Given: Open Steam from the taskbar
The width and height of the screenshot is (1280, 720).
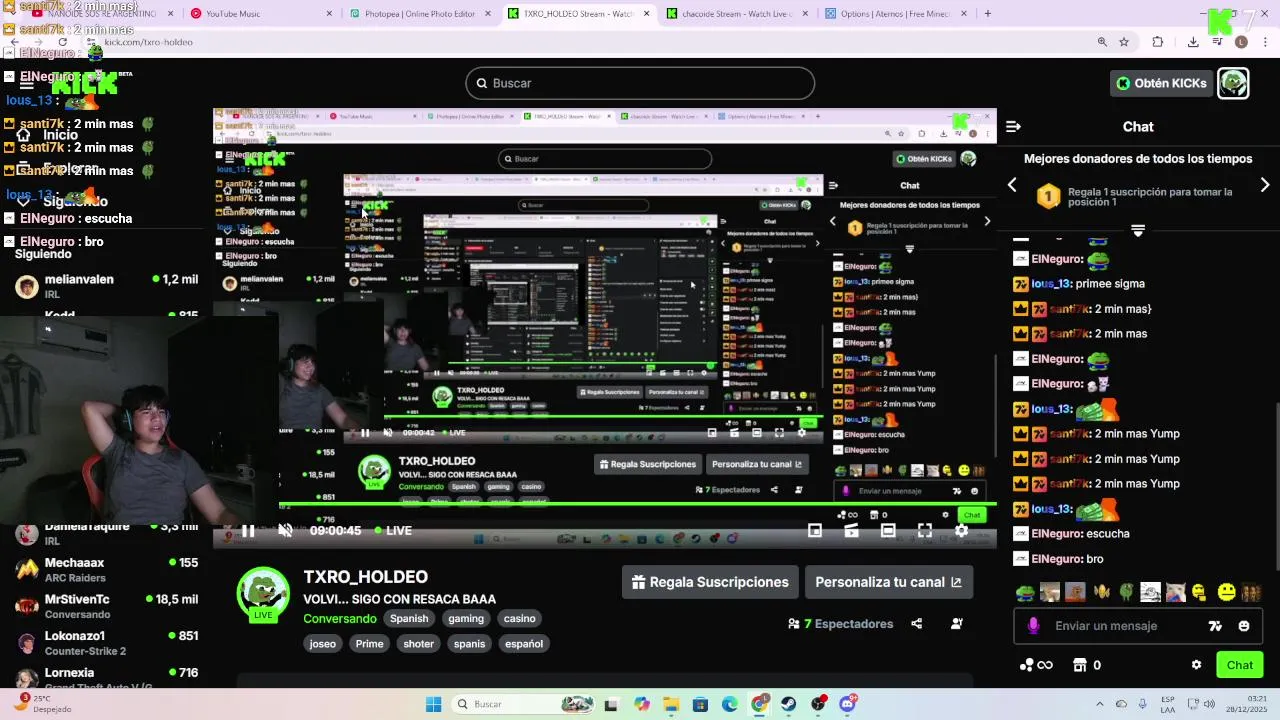Looking at the screenshot, I should 789,704.
